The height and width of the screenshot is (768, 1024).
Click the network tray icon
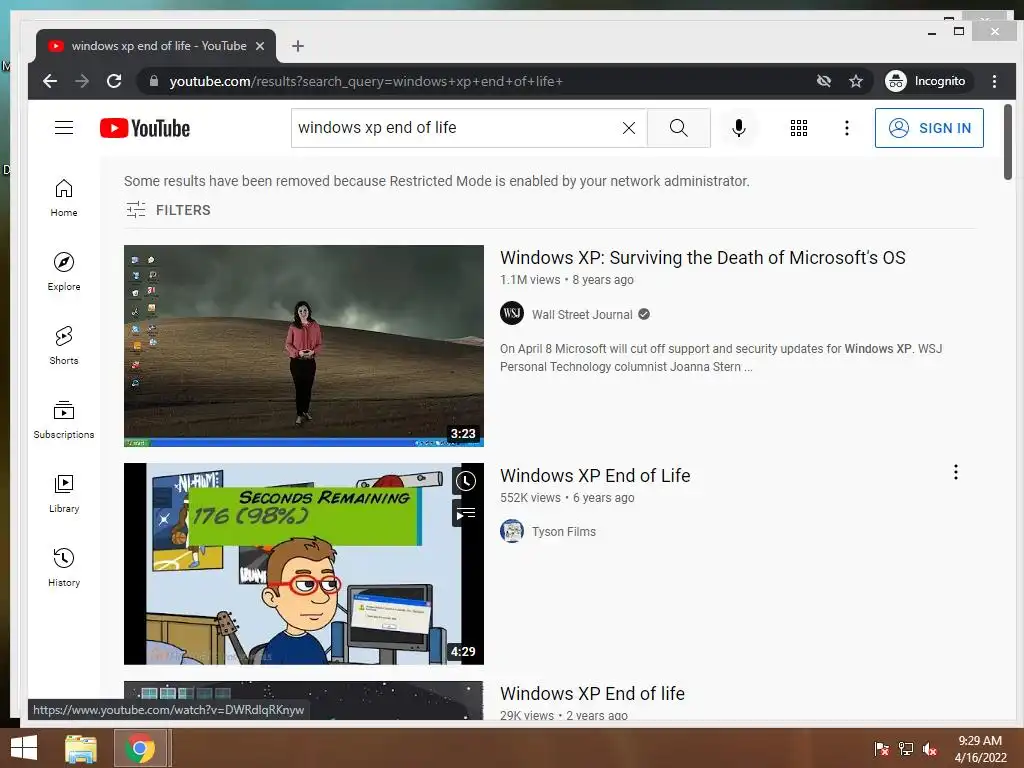click(x=905, y=749)
